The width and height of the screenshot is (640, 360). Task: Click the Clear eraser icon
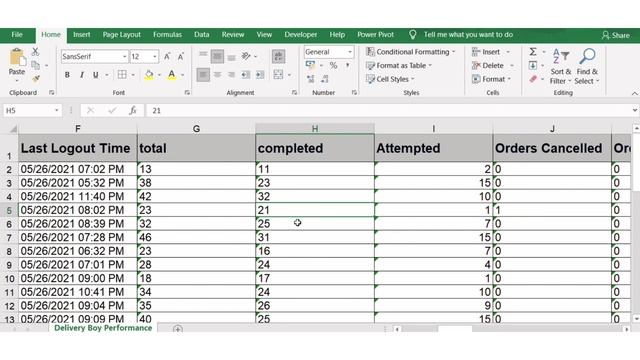point(533,79)
